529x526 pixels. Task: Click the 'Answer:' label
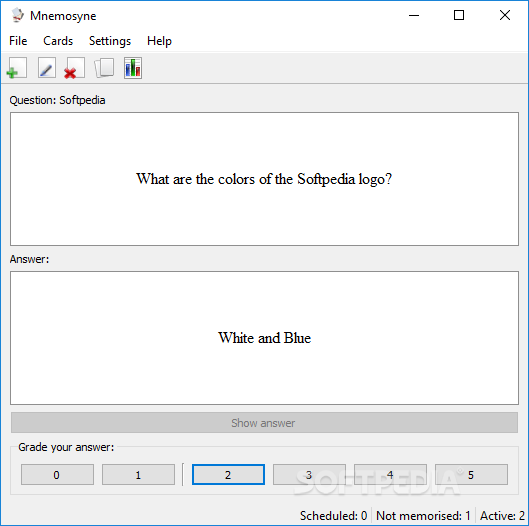tap(29, 259)
